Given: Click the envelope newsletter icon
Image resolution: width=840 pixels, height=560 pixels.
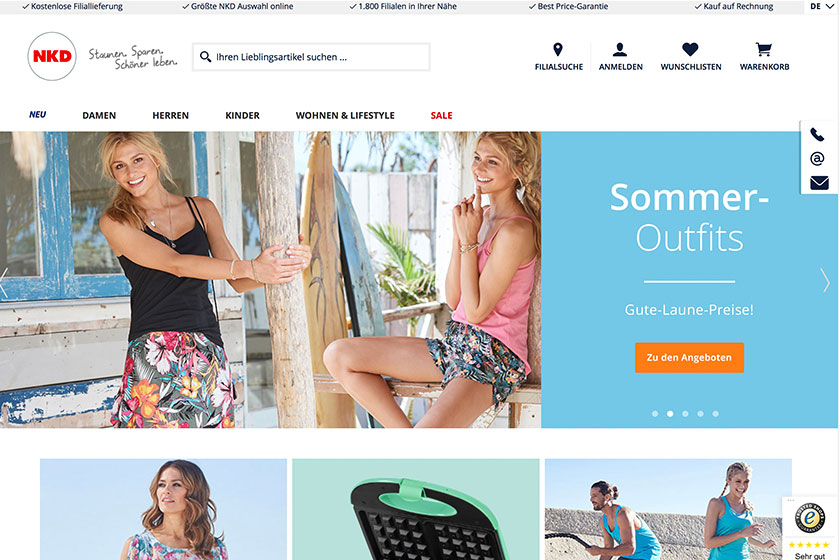Looking at the screenshot, I should [x=819, y=183].
